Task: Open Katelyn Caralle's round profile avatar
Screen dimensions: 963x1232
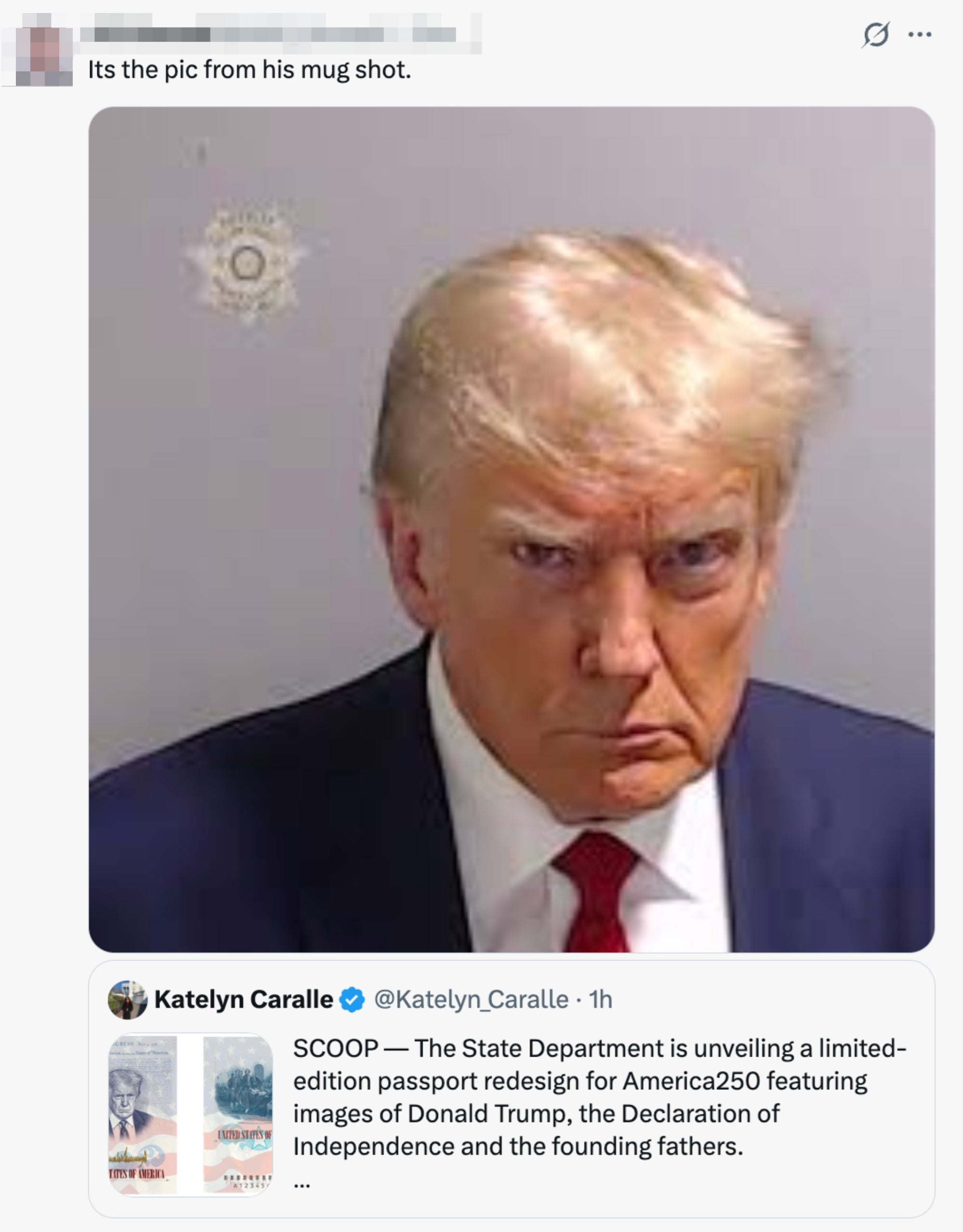Action: tap(128, 1000)
